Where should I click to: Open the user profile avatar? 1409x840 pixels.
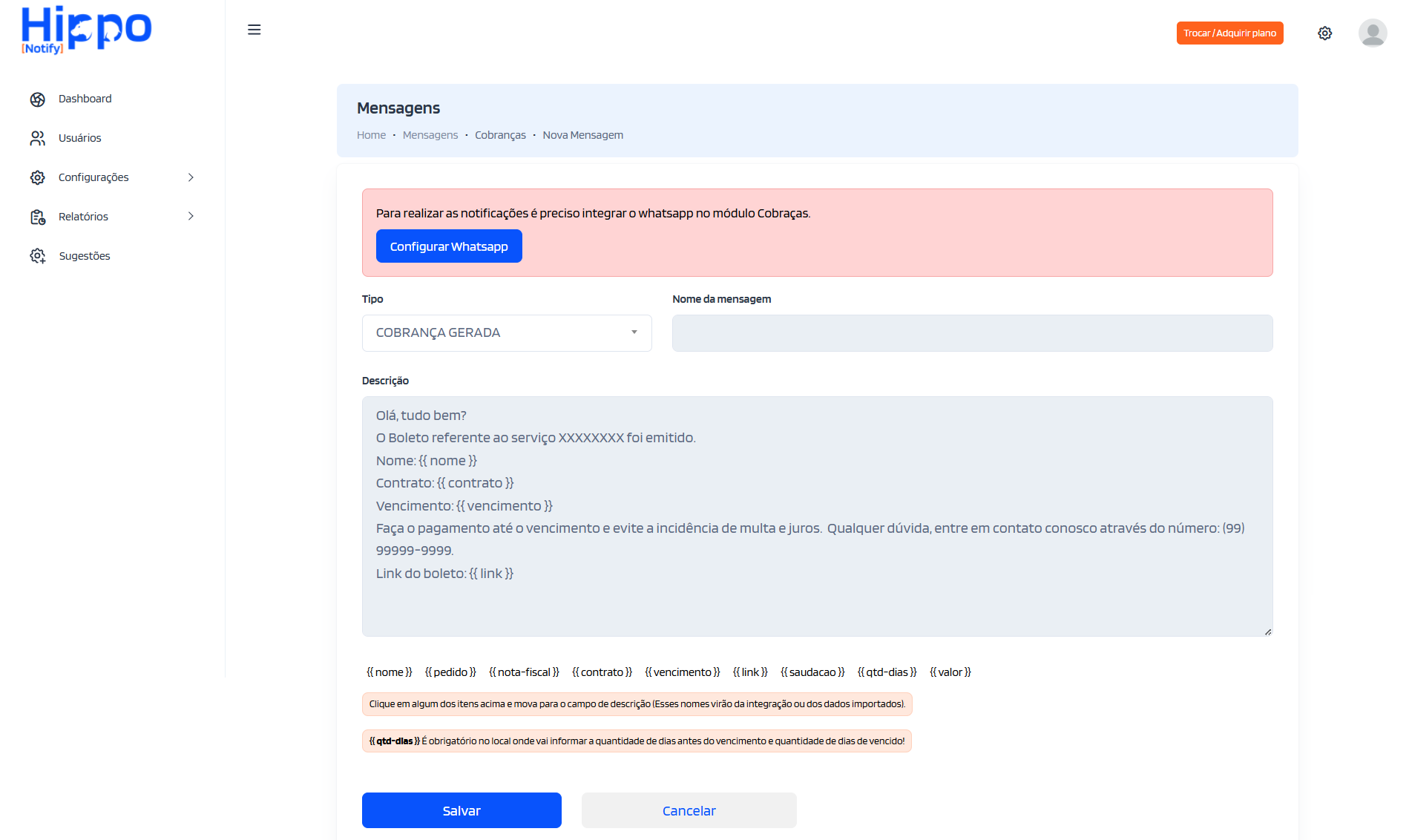tap(1372, 33)
